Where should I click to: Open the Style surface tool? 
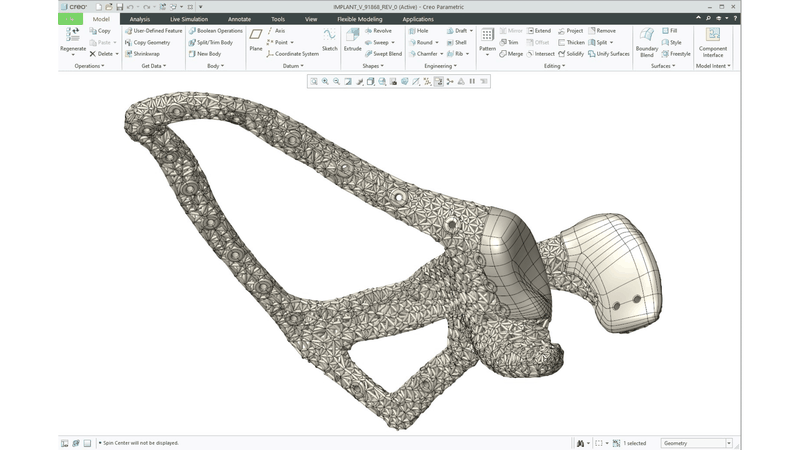click(671, 42)
